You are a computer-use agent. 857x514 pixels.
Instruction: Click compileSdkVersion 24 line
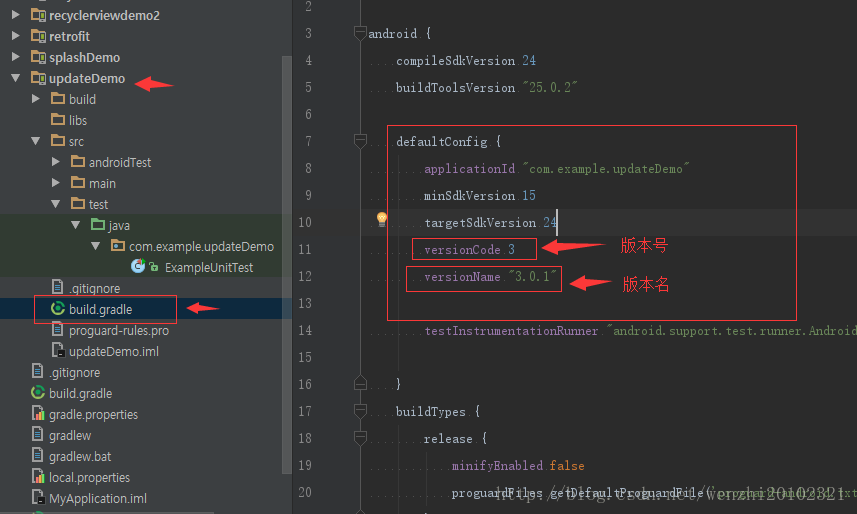tap(466, 60)
